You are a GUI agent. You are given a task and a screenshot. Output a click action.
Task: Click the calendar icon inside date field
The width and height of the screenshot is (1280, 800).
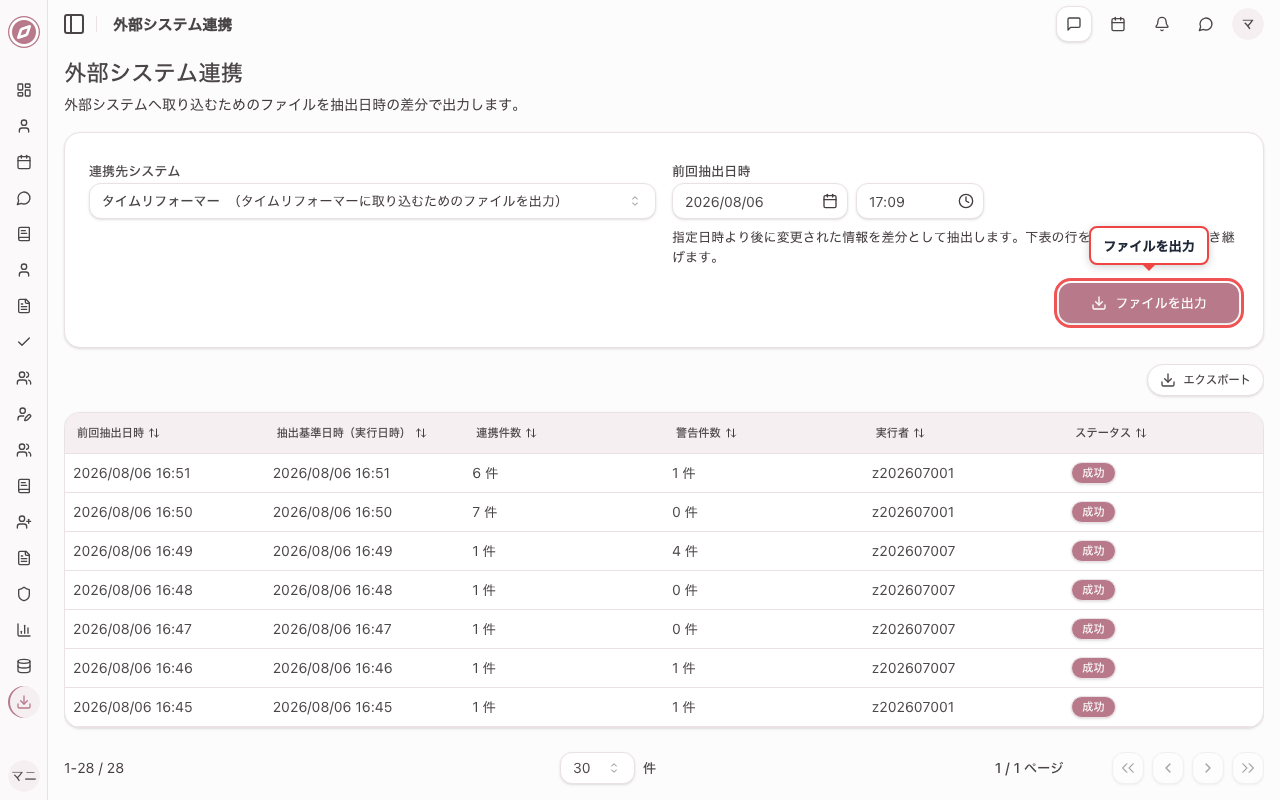[x=830, y=201]
